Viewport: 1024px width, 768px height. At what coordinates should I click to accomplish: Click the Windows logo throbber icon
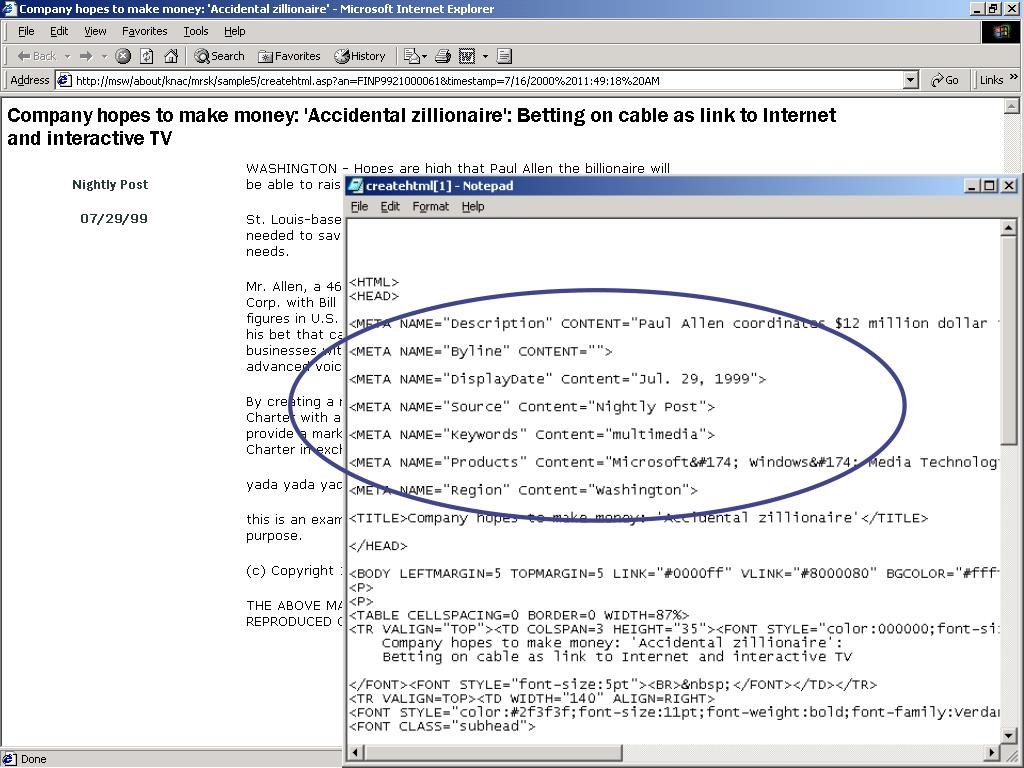pyautogui.click(x=1000, y=31)
